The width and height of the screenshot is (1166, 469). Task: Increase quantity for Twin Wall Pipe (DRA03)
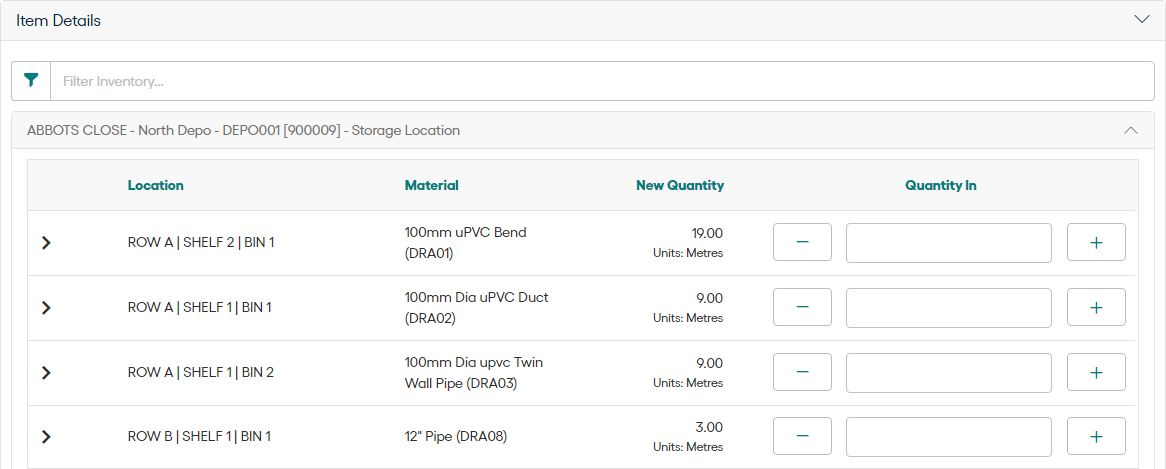point(1096,372)
